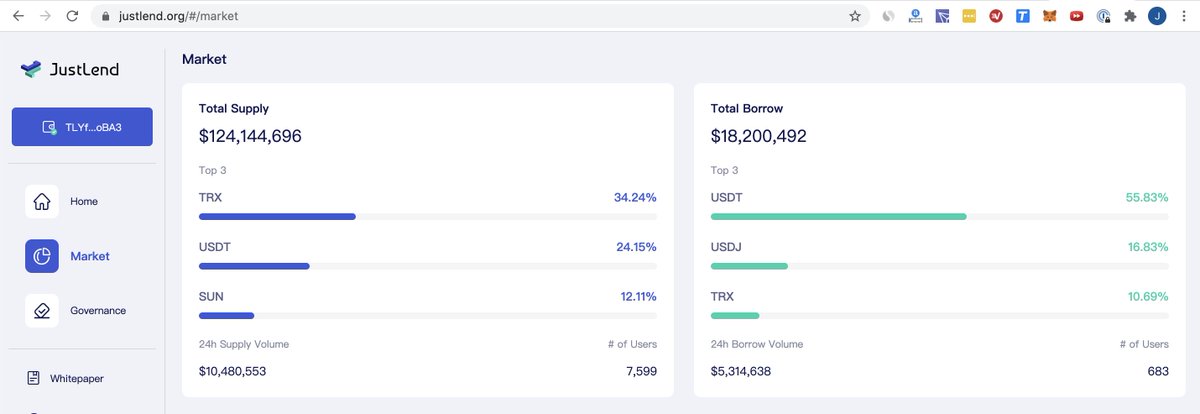Click the USDT supply progress bar

pos(428,266)
